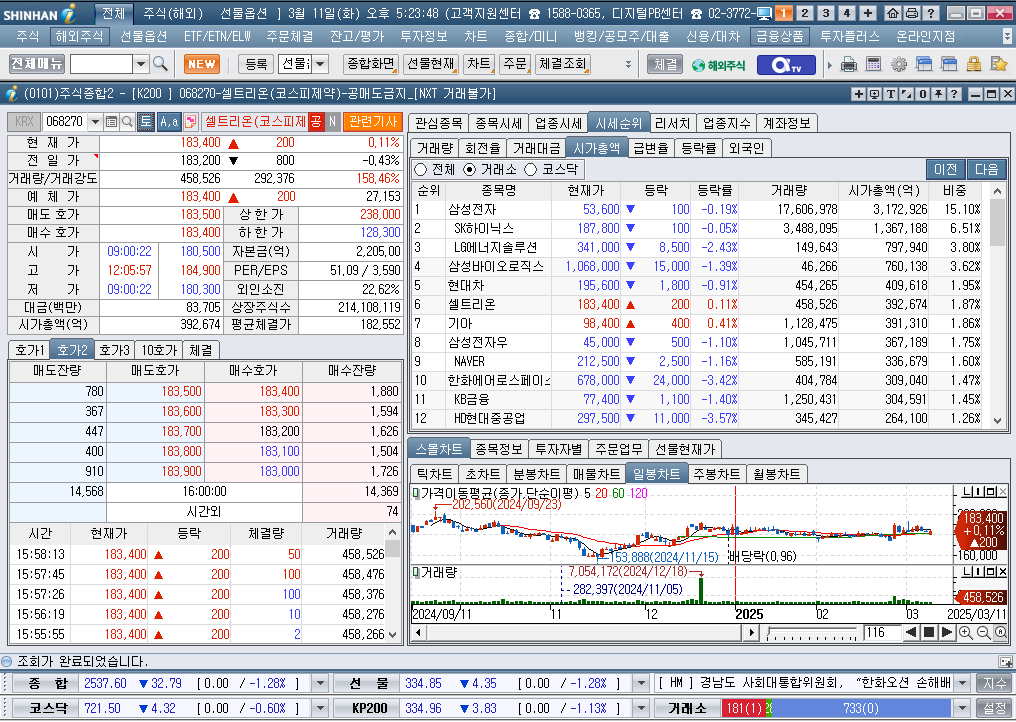
Task: Open the favorites star icon in the toolbar
Action: tap(999, 64)
